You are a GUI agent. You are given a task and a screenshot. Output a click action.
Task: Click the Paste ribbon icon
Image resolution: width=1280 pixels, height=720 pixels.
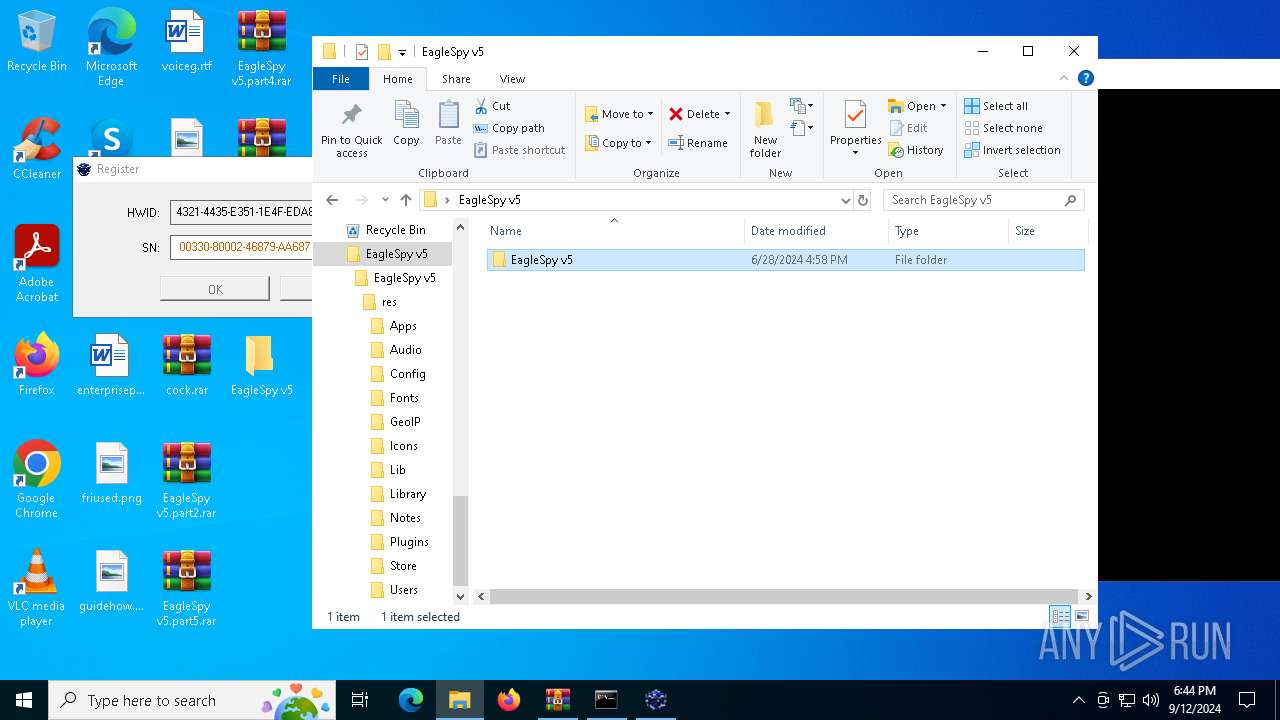coord(448,123)
